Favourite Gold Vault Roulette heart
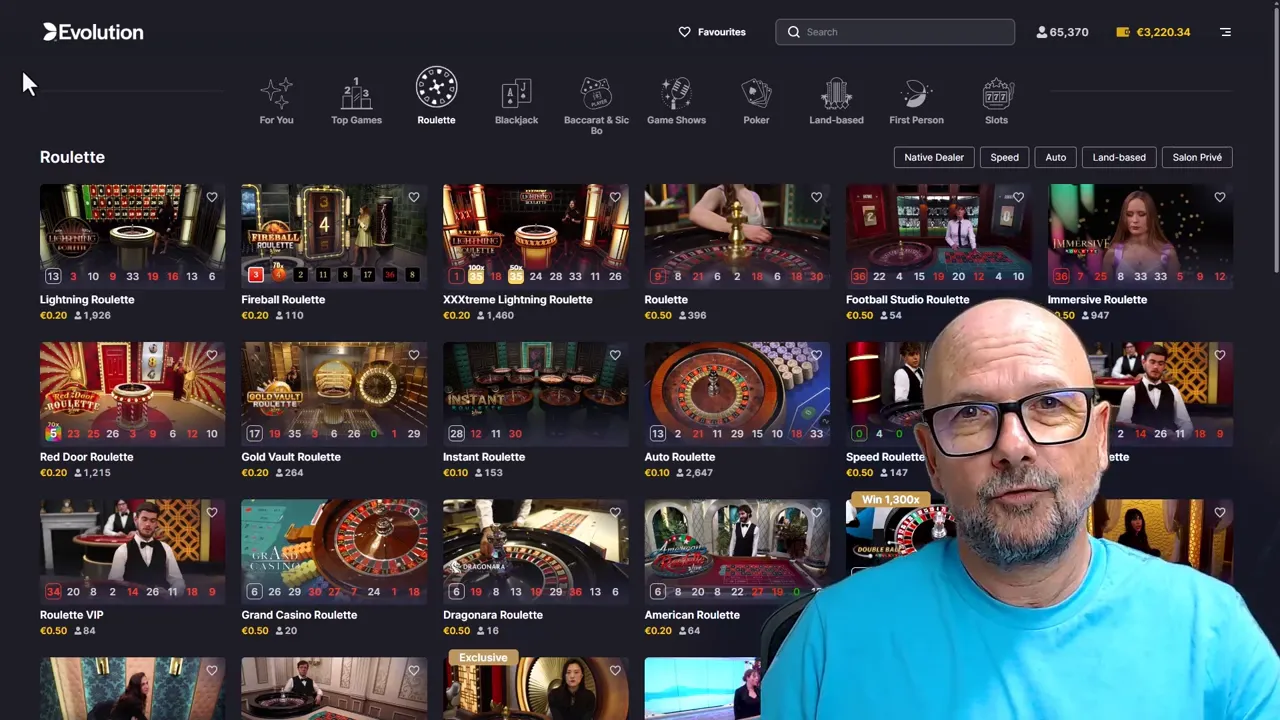This screenshot has height=720, width=1280. 414,355
